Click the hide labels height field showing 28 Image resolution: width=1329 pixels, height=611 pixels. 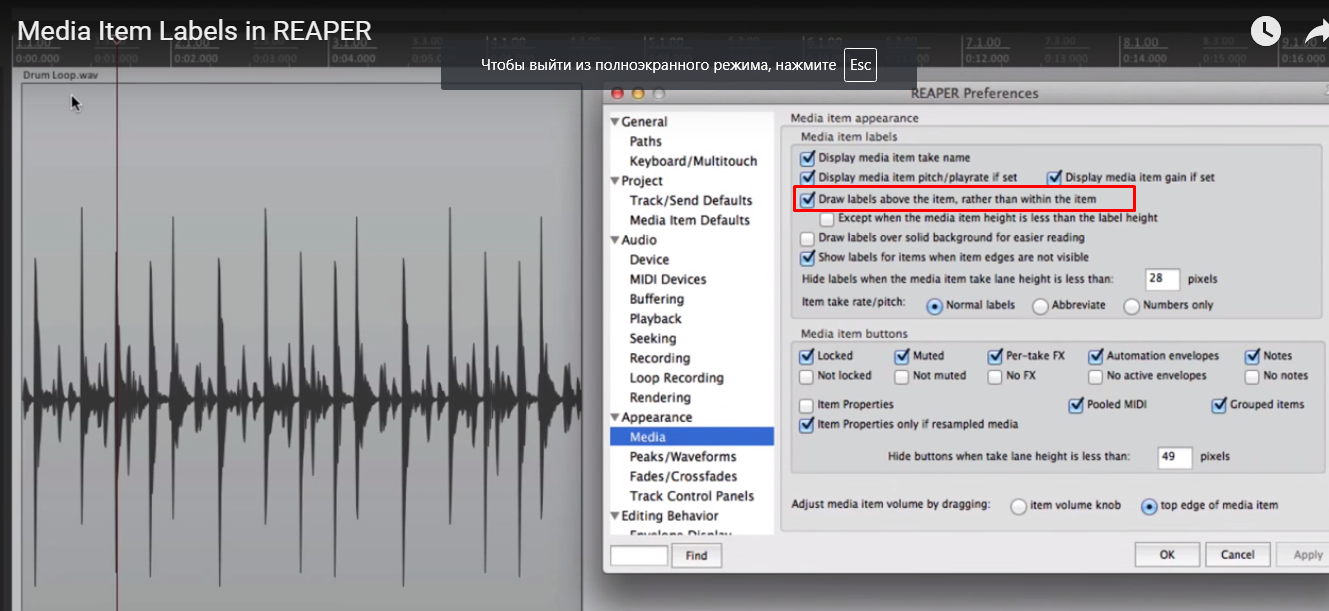tap(1163, 279)
